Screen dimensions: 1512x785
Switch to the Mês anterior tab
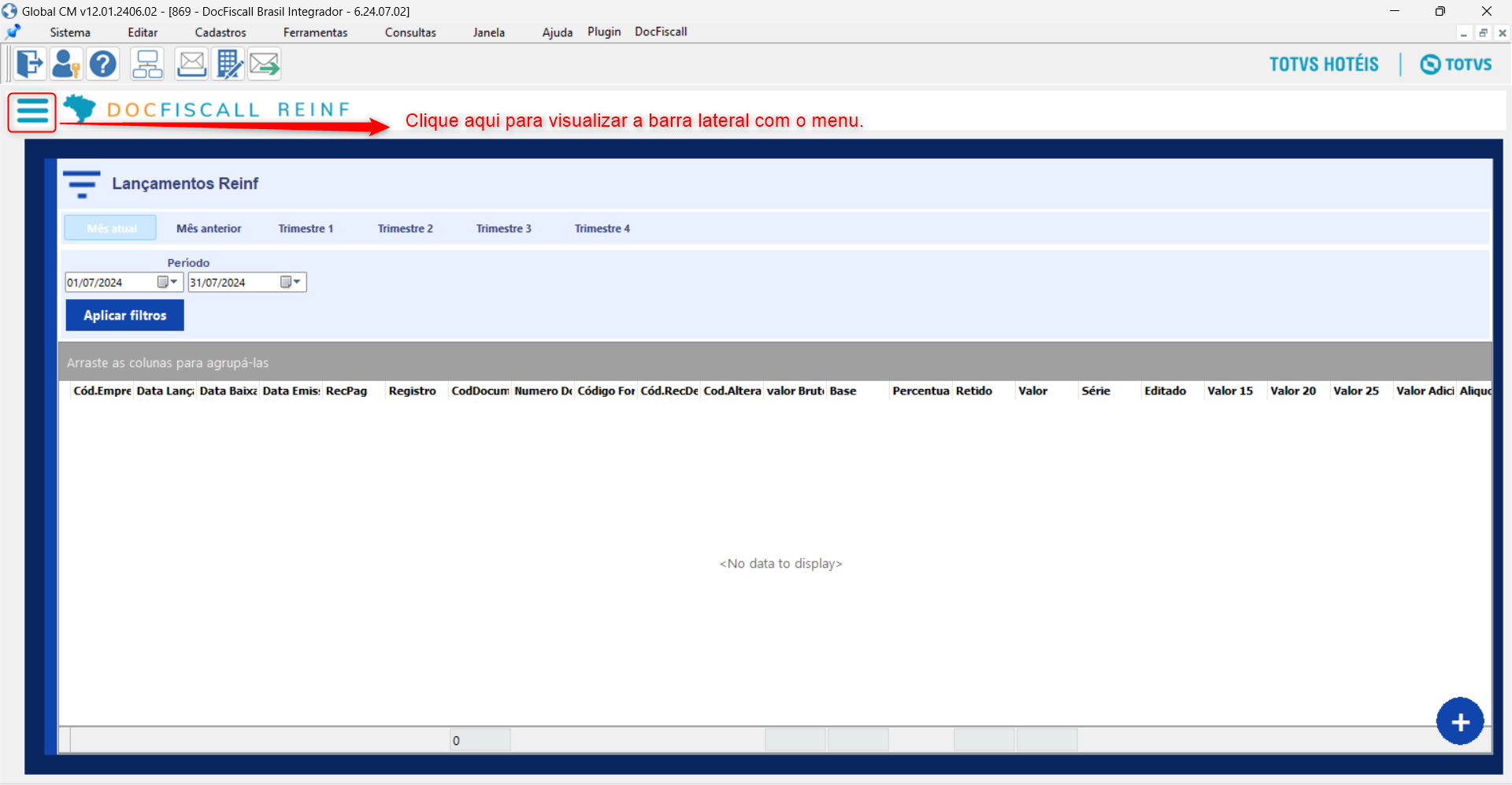[209, 228]
